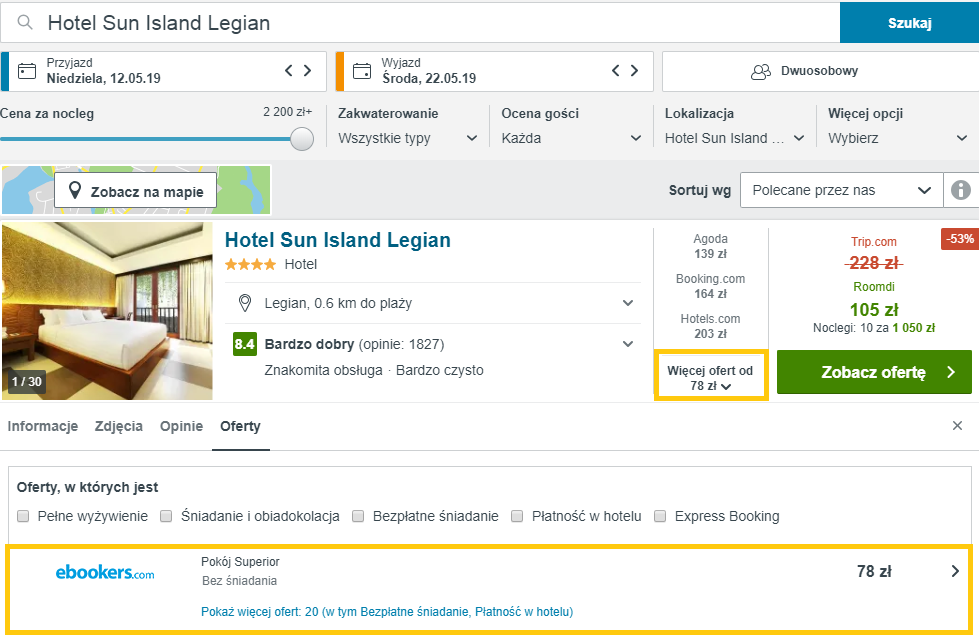The width and height of the screenshot is (979, 635).
Task: Click the sort info icon
Action: click(961, 190)
